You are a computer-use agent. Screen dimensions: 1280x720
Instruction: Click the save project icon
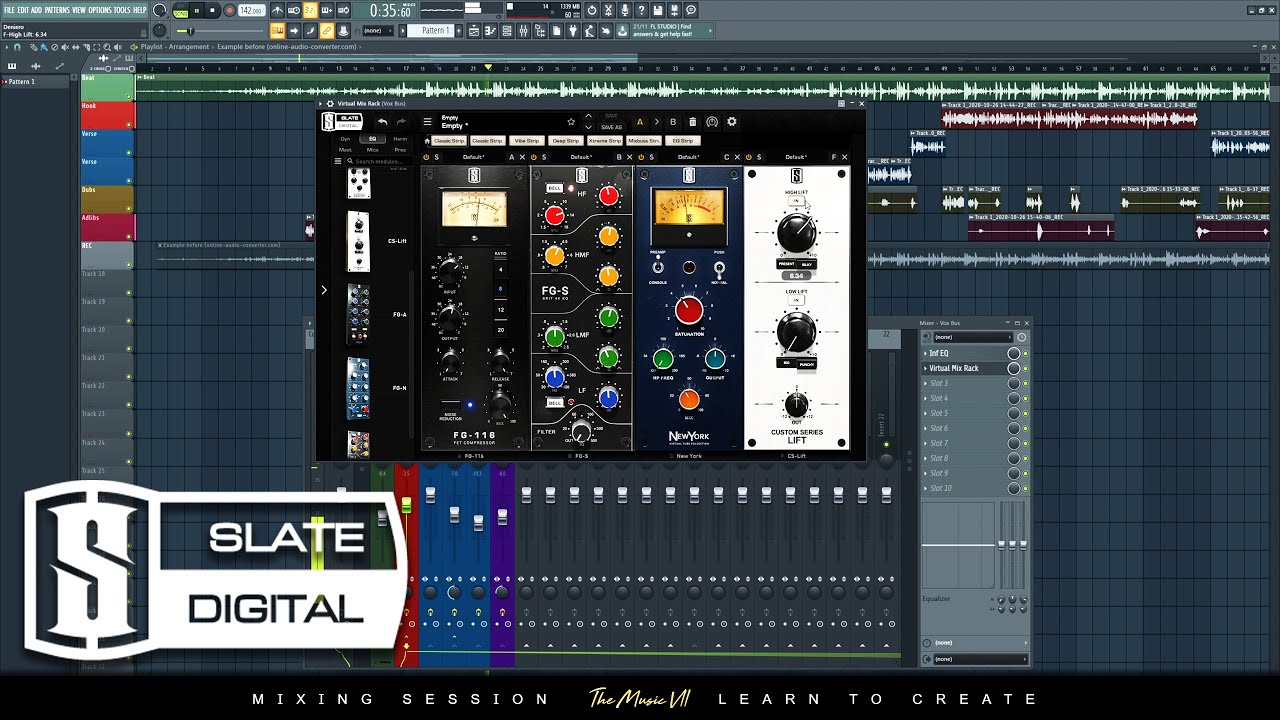coord(656,10)
